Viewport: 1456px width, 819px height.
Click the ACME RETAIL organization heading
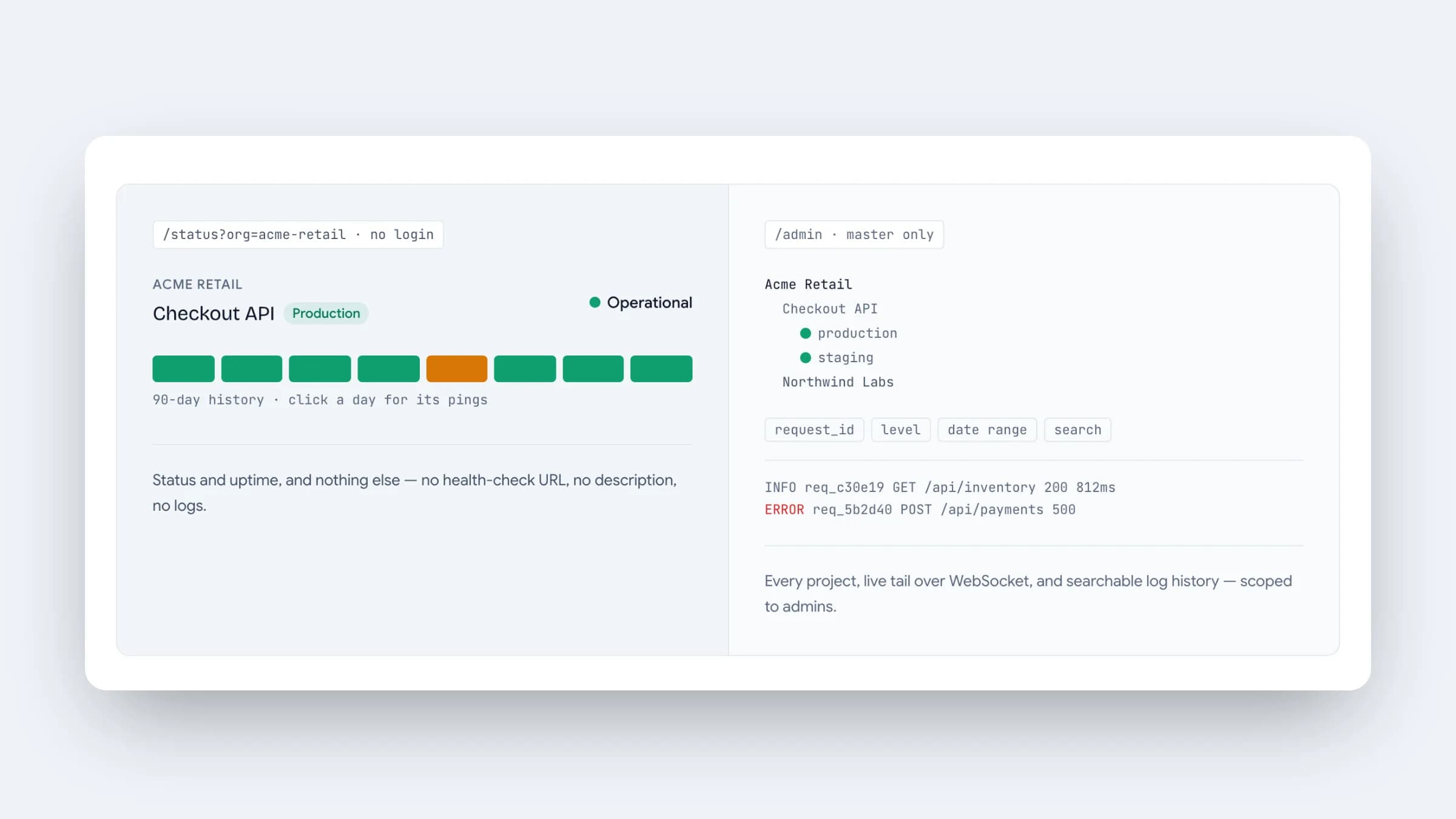197,284
